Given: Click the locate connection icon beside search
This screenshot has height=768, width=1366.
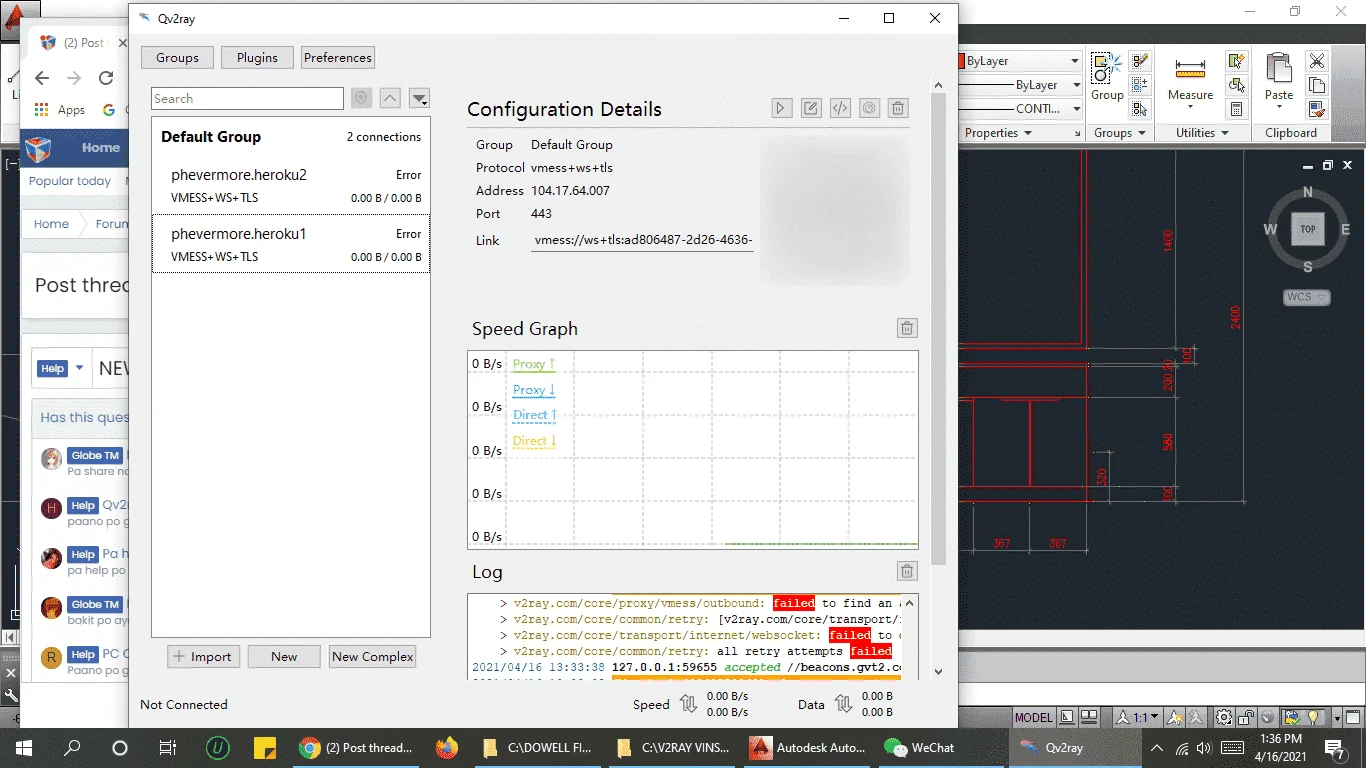Looking at the screenshot, I should pos(361,98).
